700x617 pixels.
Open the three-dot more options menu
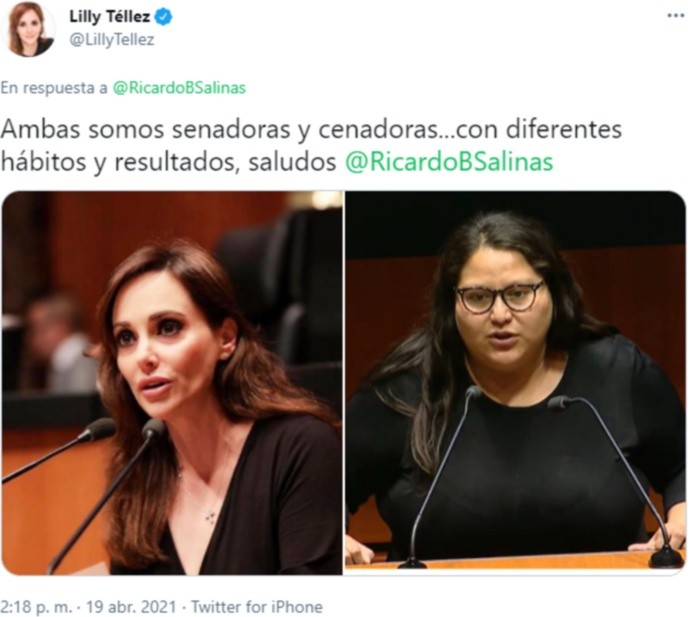(675, 16)
